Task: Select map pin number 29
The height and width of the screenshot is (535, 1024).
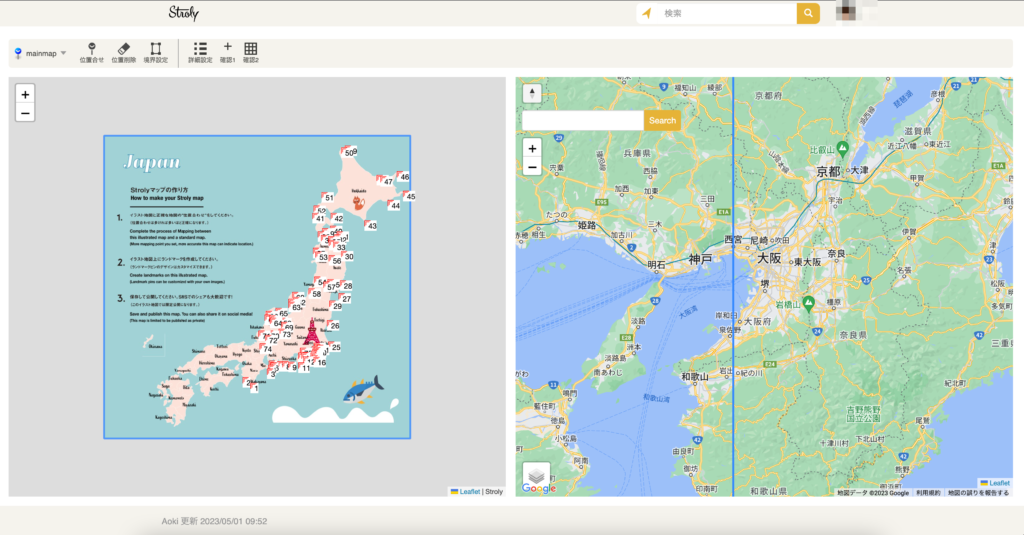Action: click(x=337, y=306)
